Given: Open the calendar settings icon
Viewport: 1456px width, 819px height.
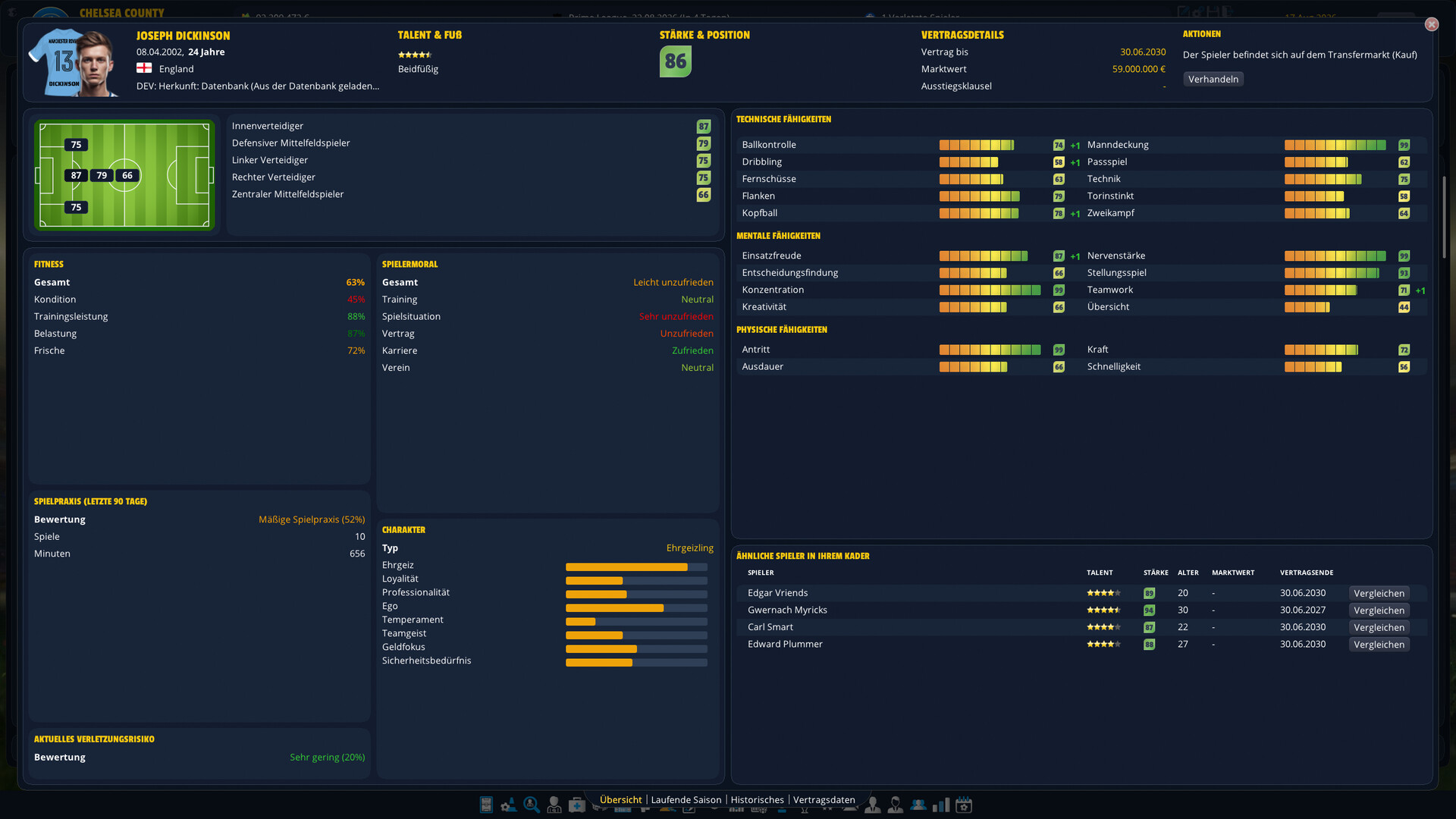Looking at the screenshot, I should coord(964,805).
